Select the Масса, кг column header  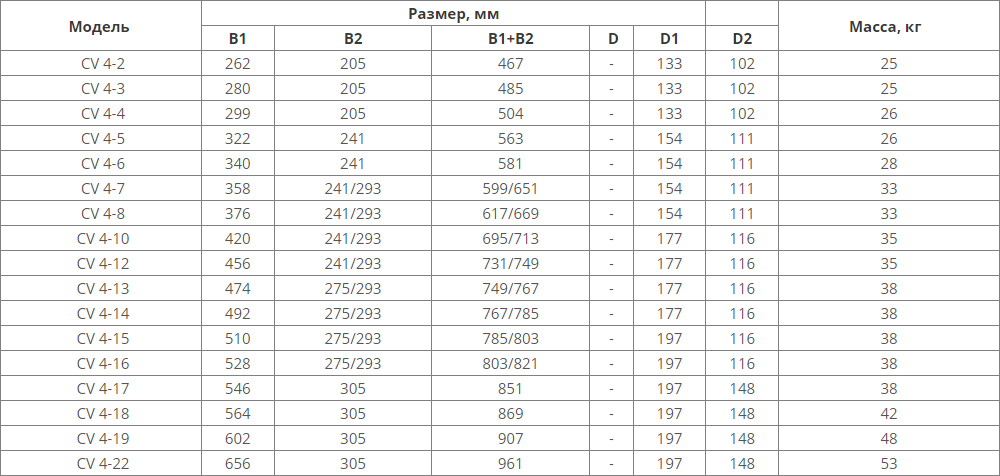point(889,26)
